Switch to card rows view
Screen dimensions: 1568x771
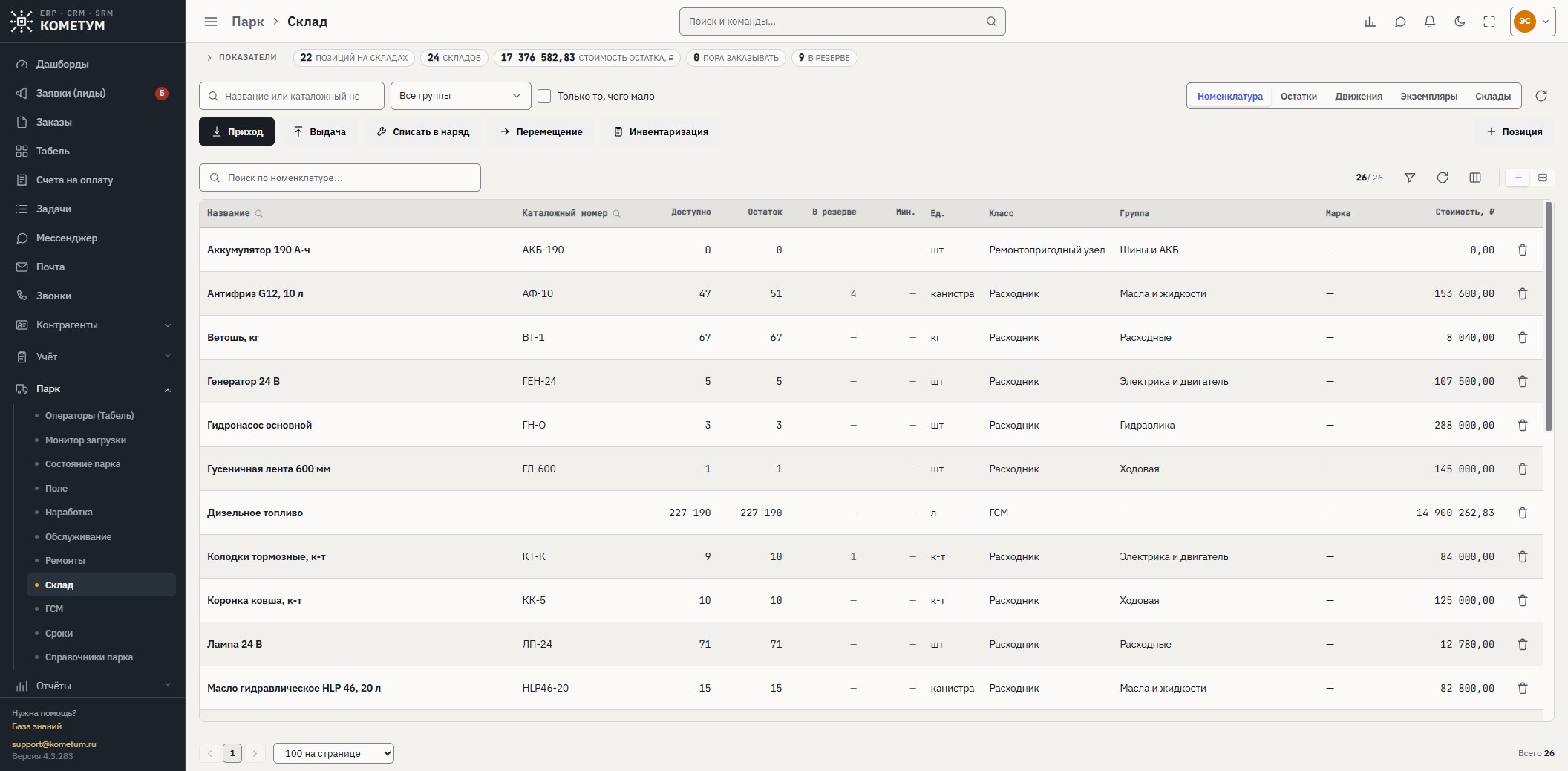click(1543, 178)
